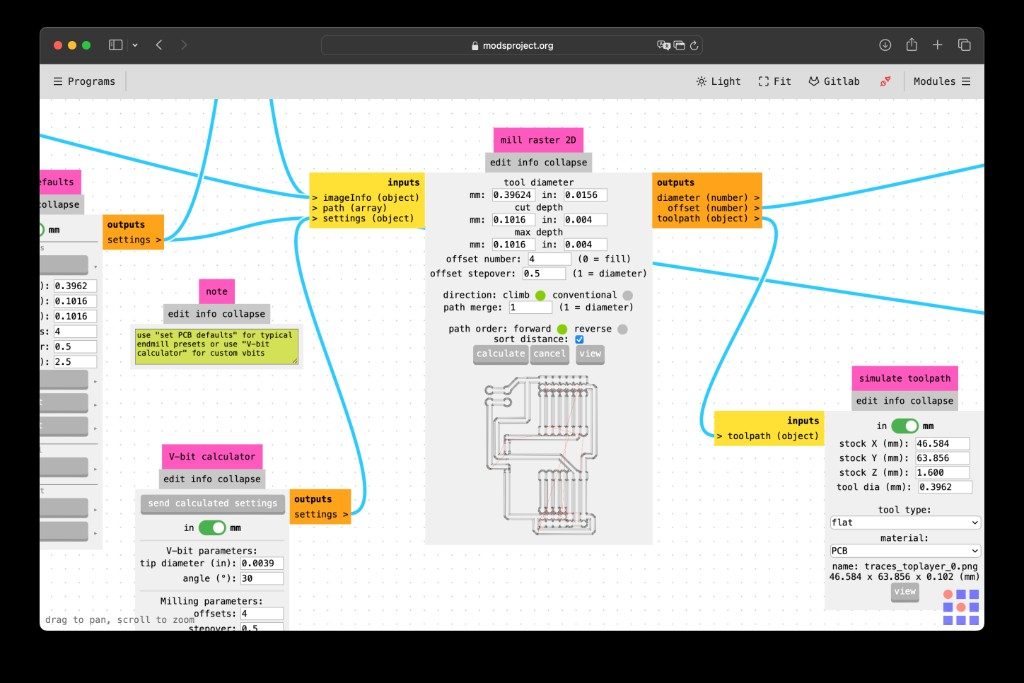The image size is (1024, 683).
Task: Toggle in/mm switch in V-bit calculator
Action: tap(212, 527)
